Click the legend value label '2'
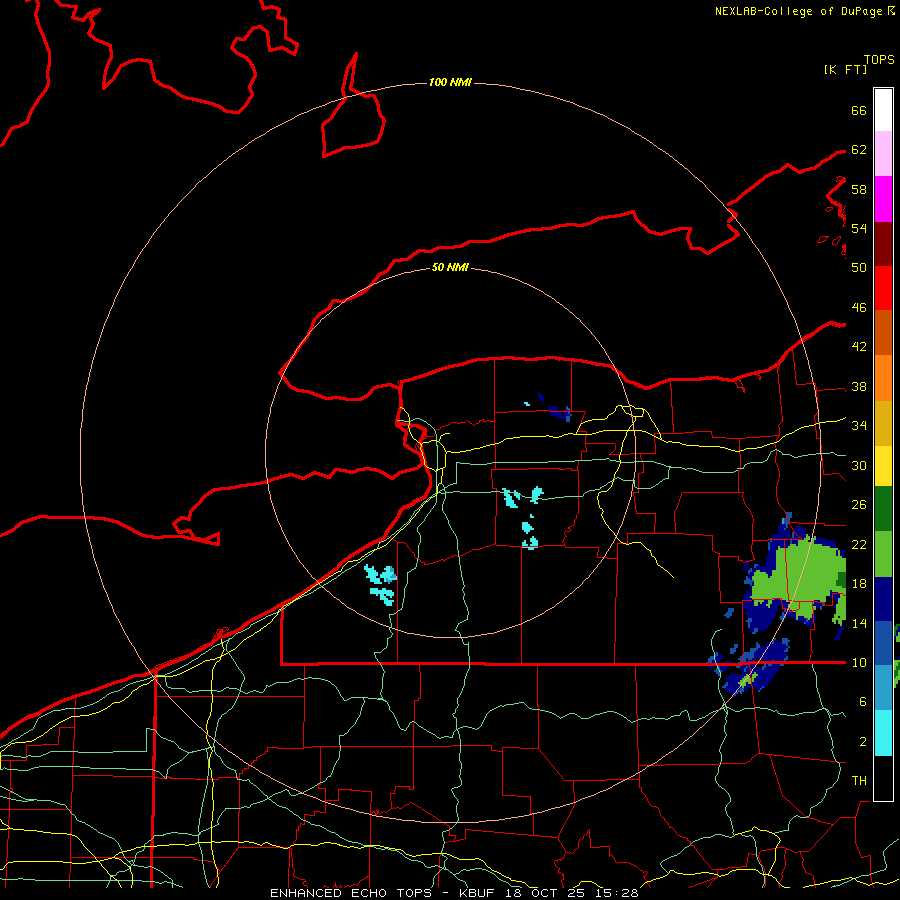Screen dimensions: 900x900 coord(863,742)
